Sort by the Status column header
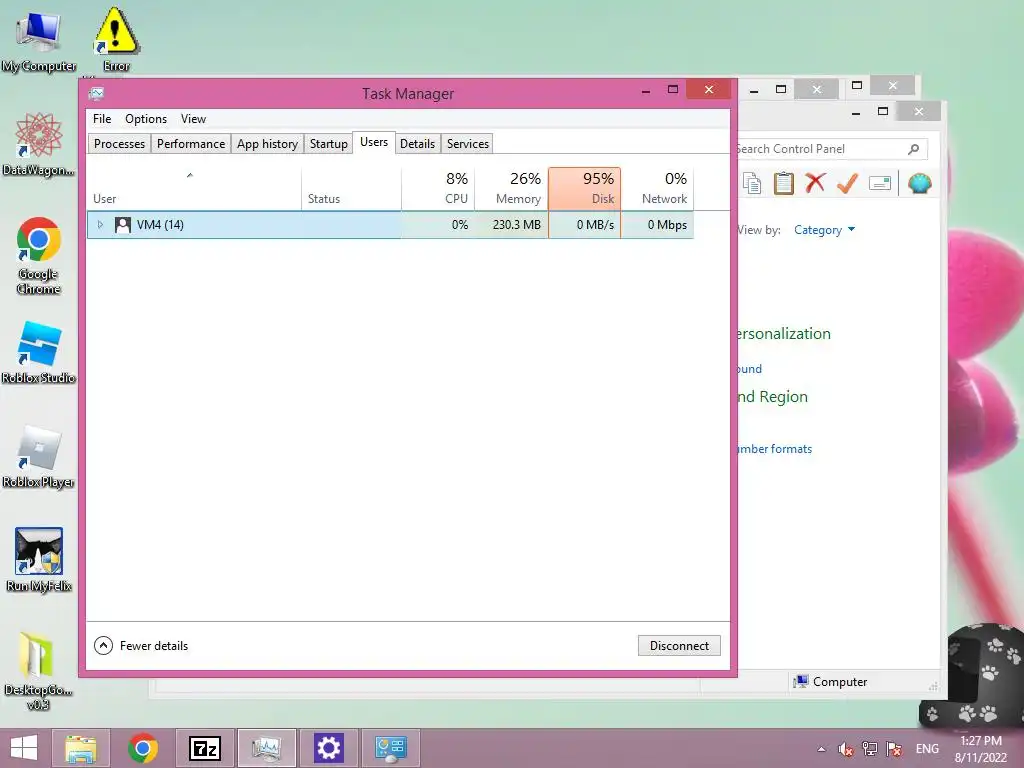 [351, 189]
